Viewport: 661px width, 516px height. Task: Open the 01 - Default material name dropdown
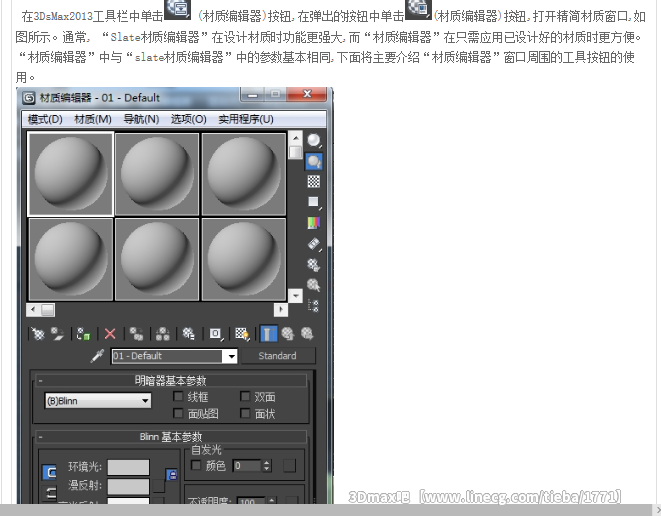click(x=231, y=356)
